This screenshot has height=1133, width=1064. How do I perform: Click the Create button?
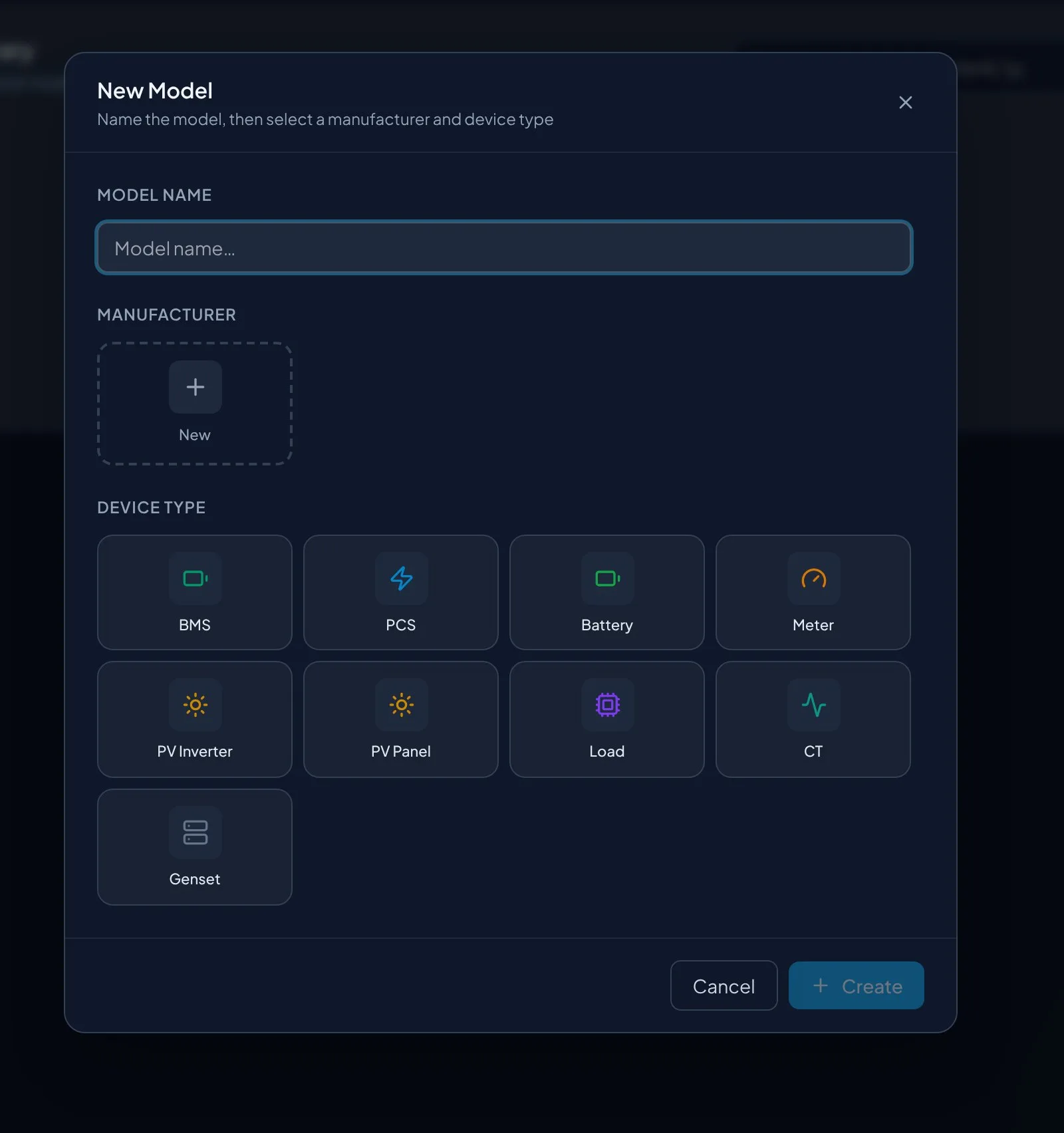856,985
